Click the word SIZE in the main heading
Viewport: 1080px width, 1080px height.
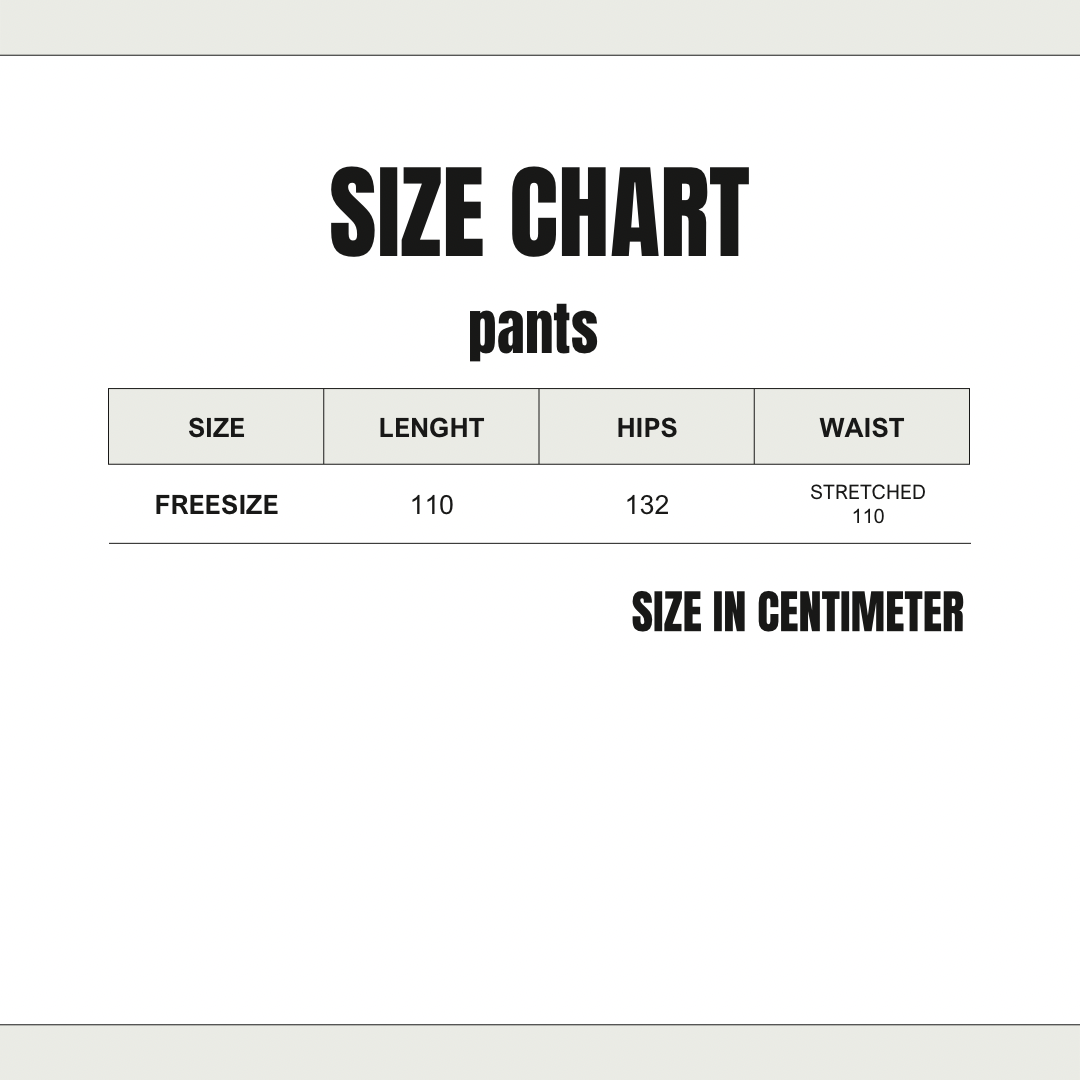coord(407,213)
